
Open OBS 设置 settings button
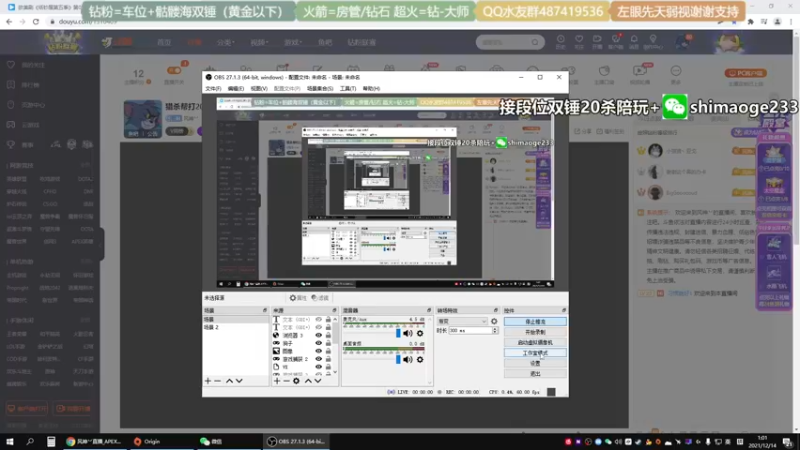point(535,363)
